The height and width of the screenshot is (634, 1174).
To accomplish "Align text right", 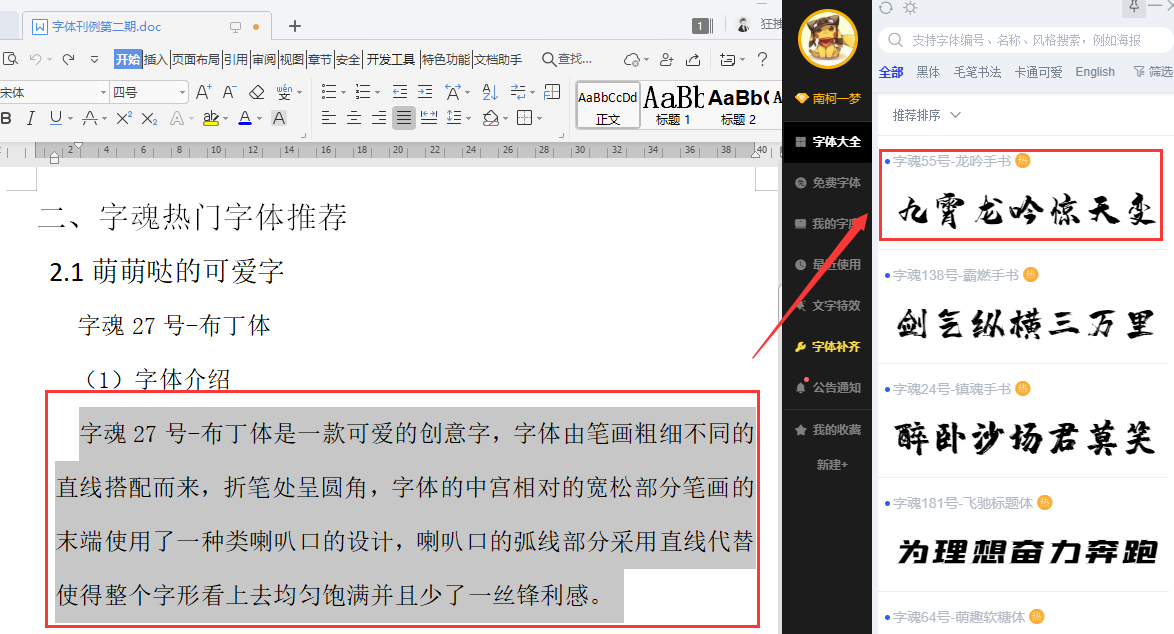I will coord(379,118).
